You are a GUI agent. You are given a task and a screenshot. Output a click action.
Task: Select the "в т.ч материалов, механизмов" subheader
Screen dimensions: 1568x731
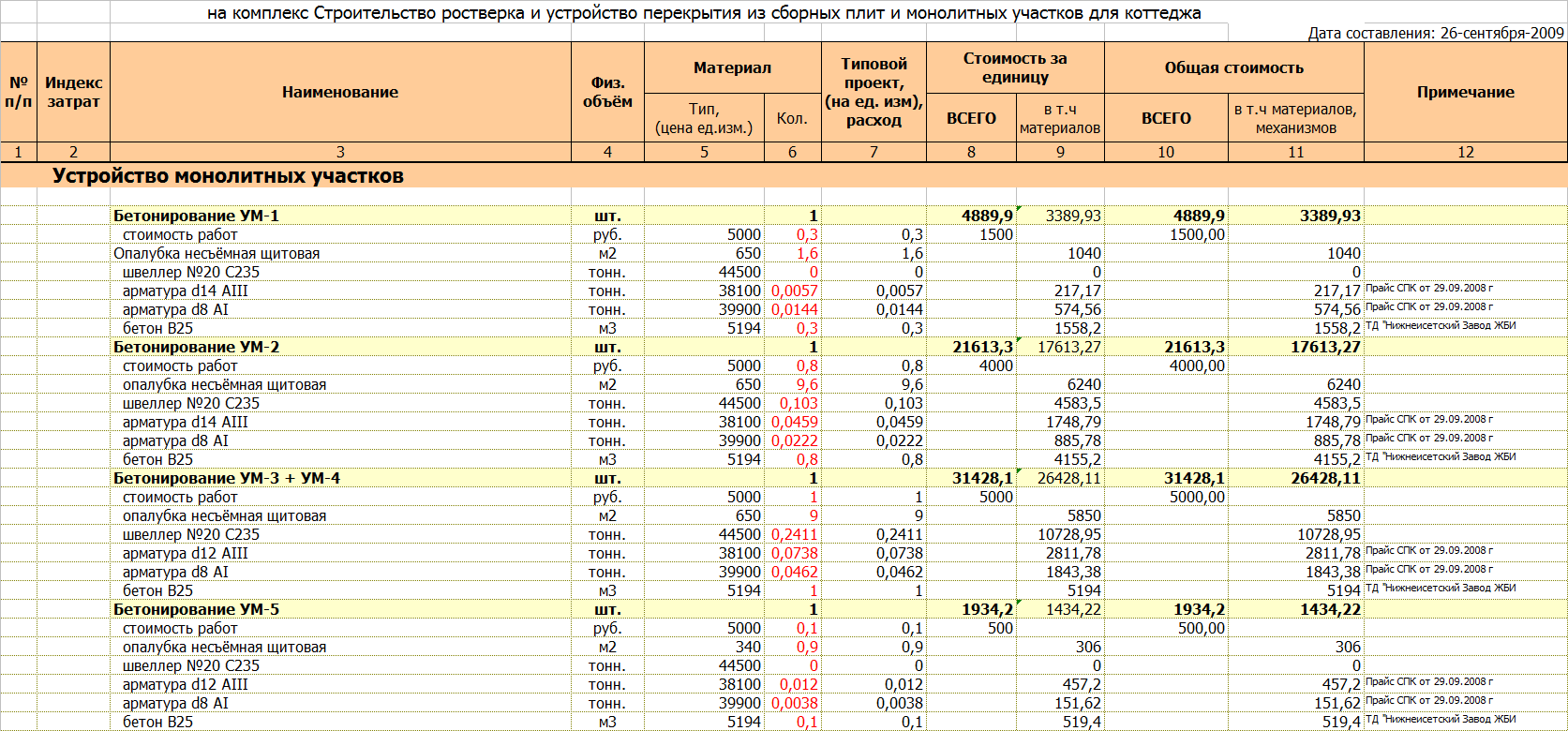1295,118
